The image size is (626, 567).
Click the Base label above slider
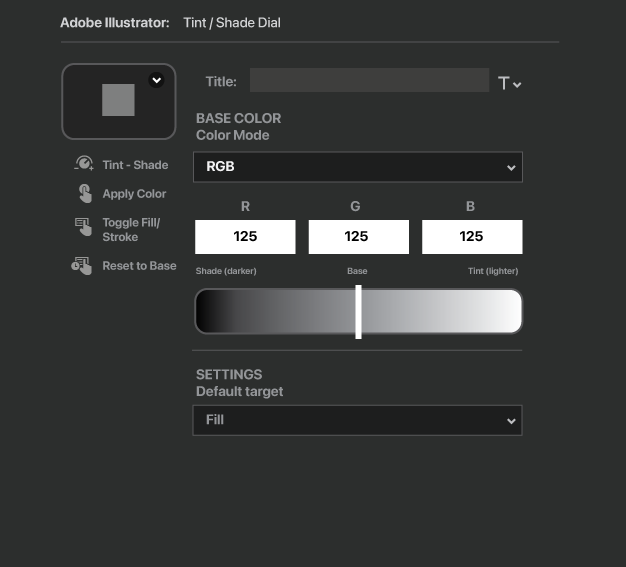pos(357,271)
